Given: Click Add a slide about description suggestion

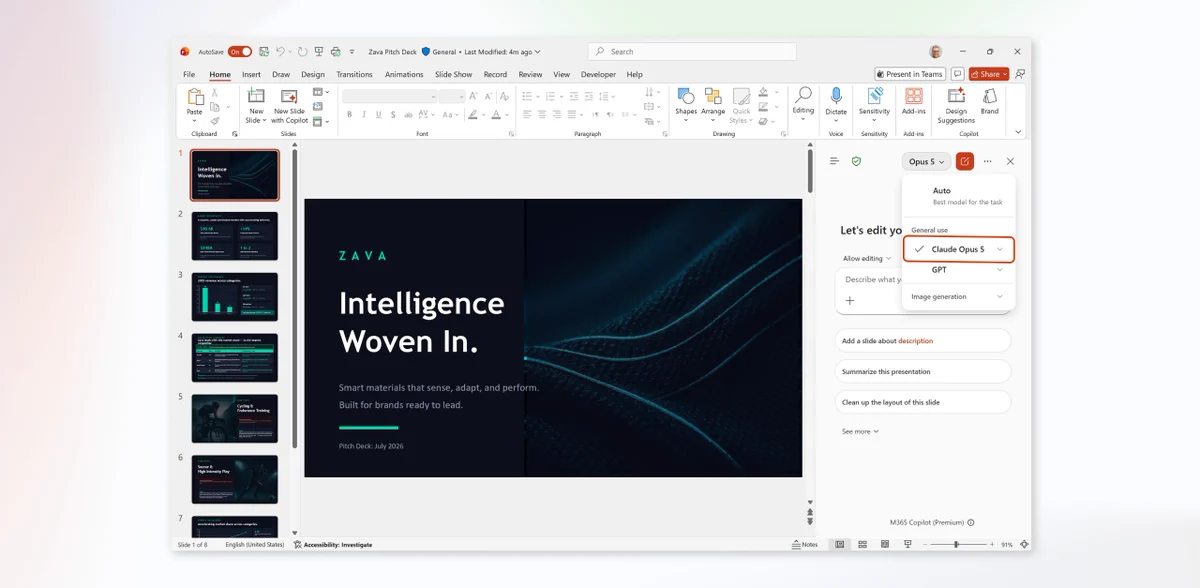Looking at the screenshot, I should pyautogui.click(x=923, y=341).
